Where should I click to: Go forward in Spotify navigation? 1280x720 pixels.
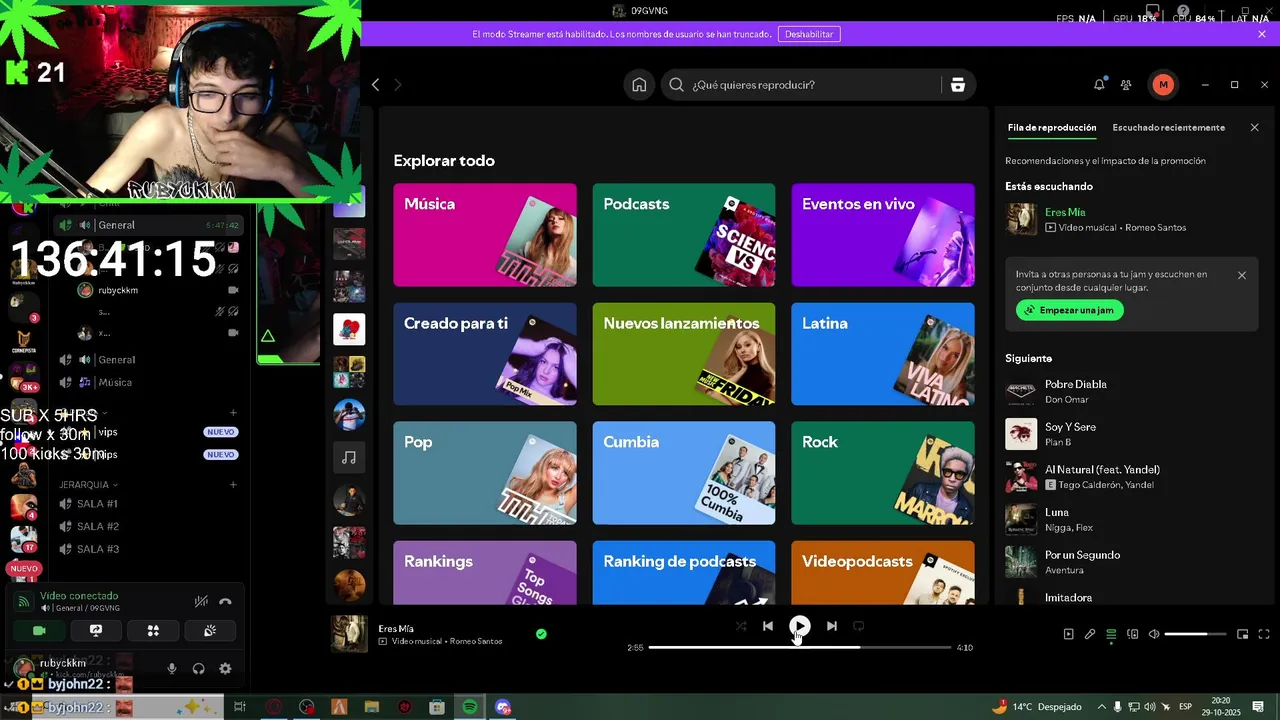pyautogui.click(x=397, y=85)
